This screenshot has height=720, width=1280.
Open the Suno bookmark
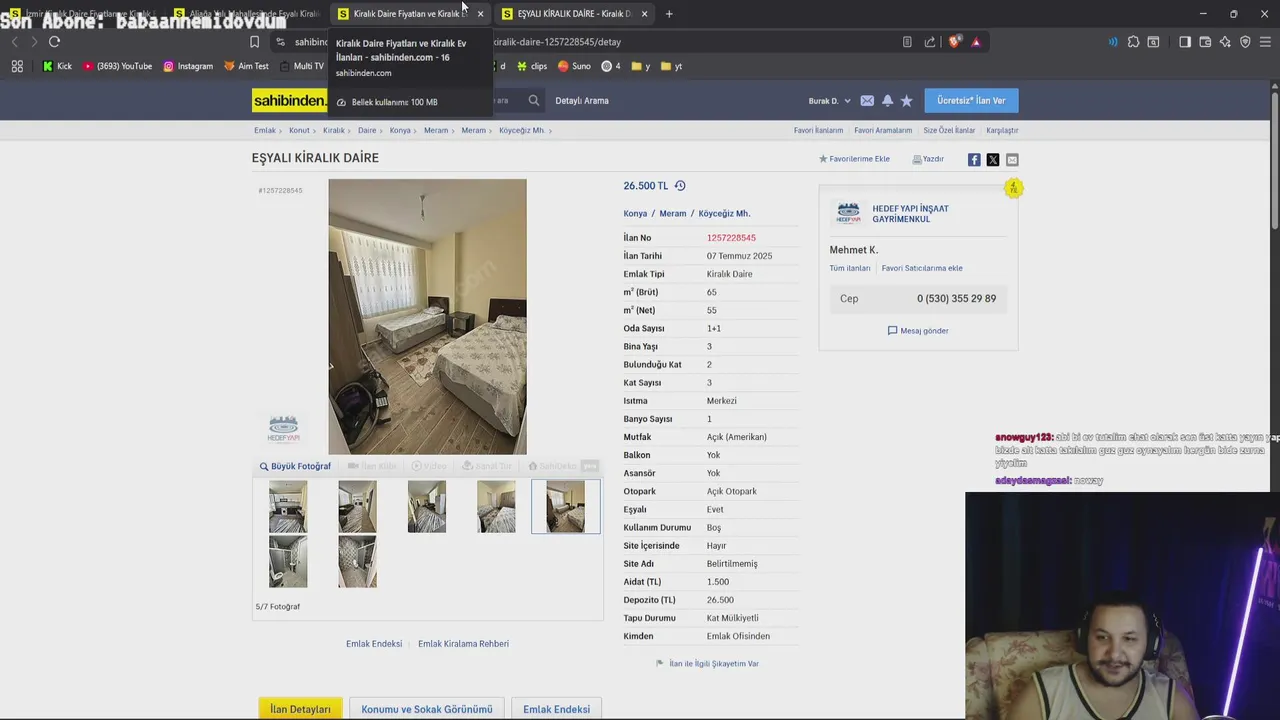click(x=574, y=66)
